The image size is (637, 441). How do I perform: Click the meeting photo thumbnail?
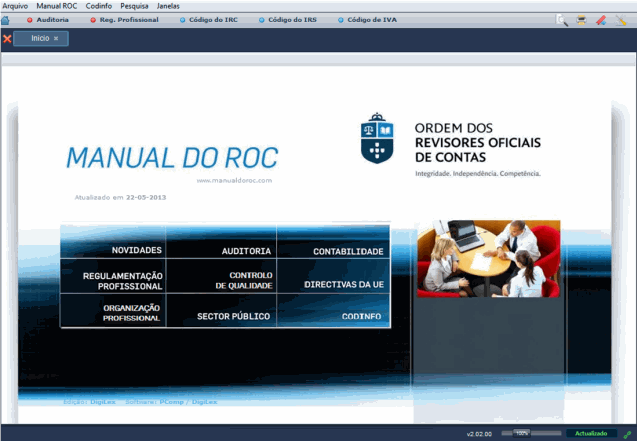(x=489, y=259)
